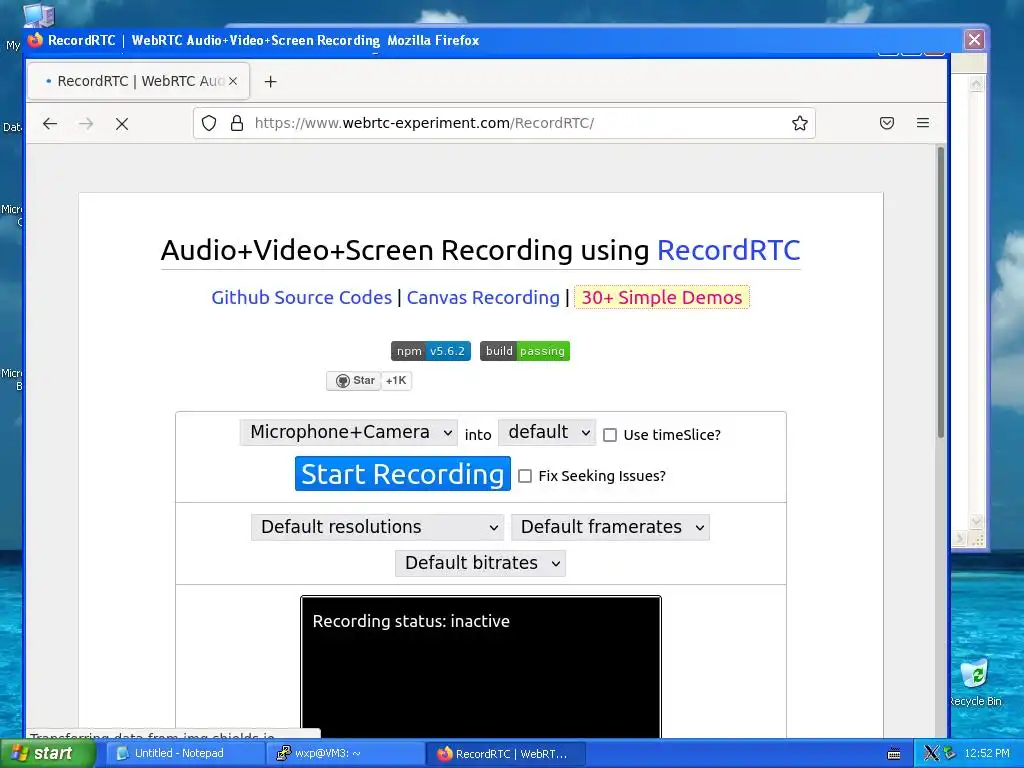This screenshot has width=1024, height=768.
Task: Click the recording status video preview
Action: pyautogui.click(x=481, y=667)
